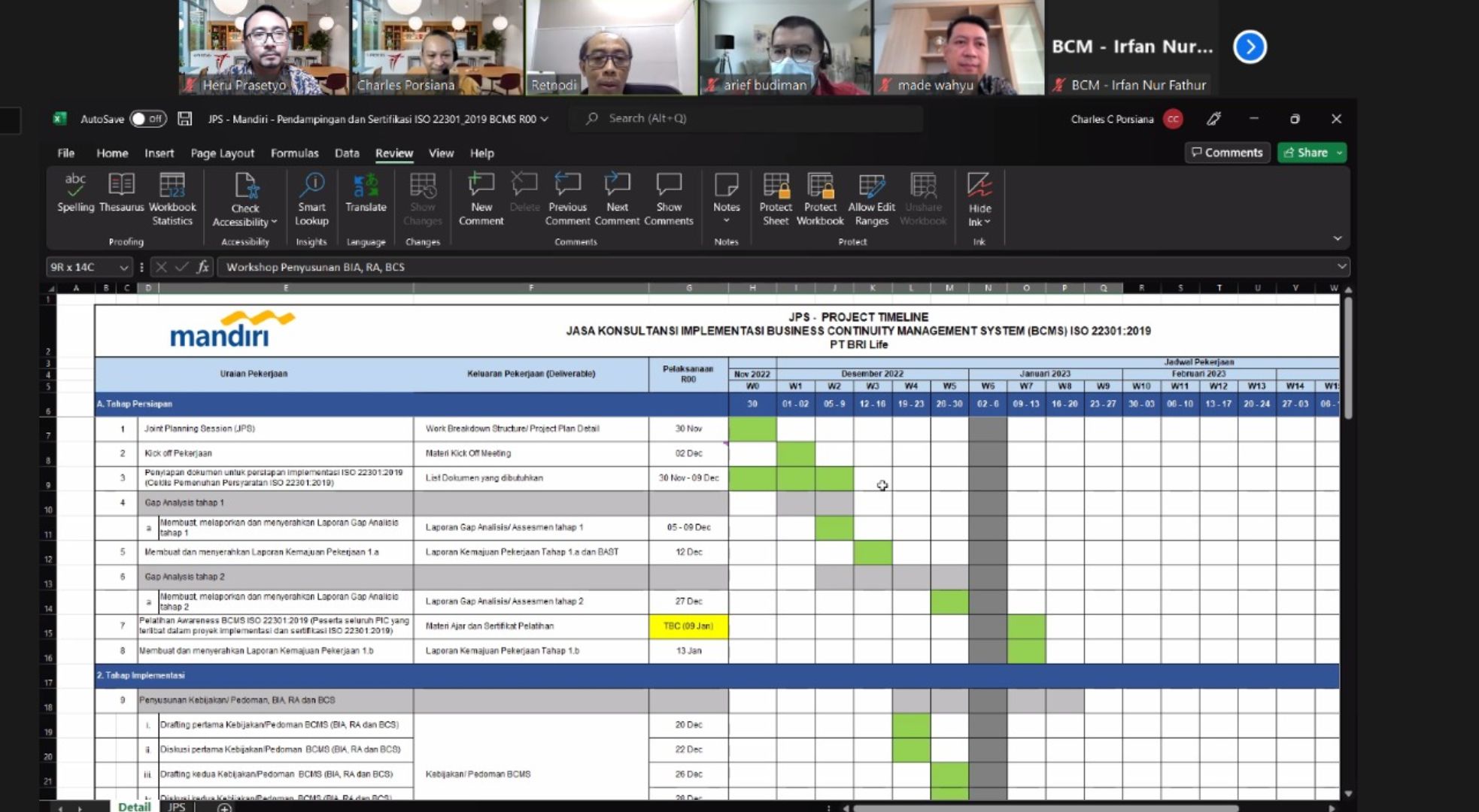The height and width of the screenshot is (812, 1479).
Task: Confirm formula entry with checkmark icon
Action: [x=181, y=267]
